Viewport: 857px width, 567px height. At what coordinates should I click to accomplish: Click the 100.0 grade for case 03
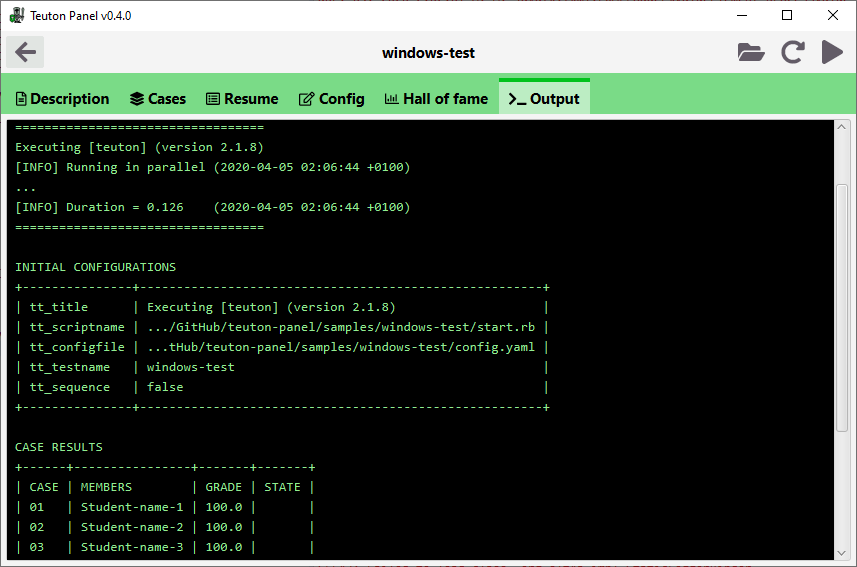pos(224,547)
